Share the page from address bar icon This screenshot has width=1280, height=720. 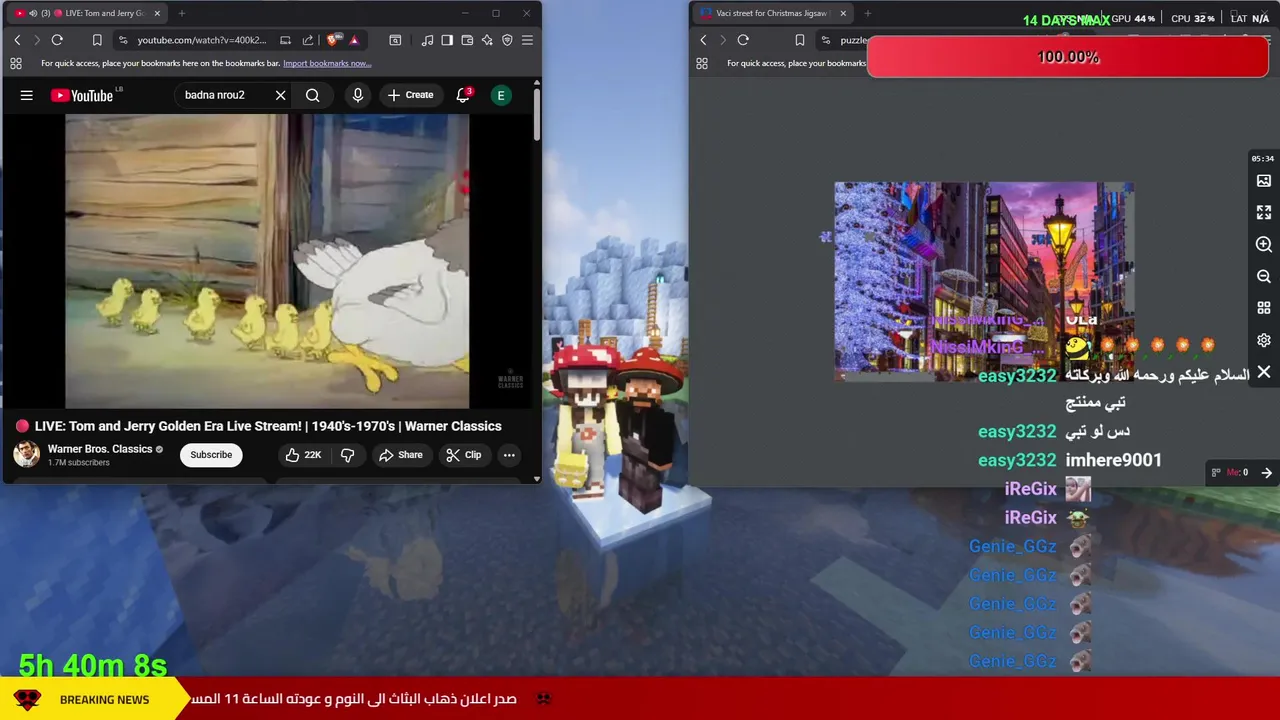coord(308,40)
